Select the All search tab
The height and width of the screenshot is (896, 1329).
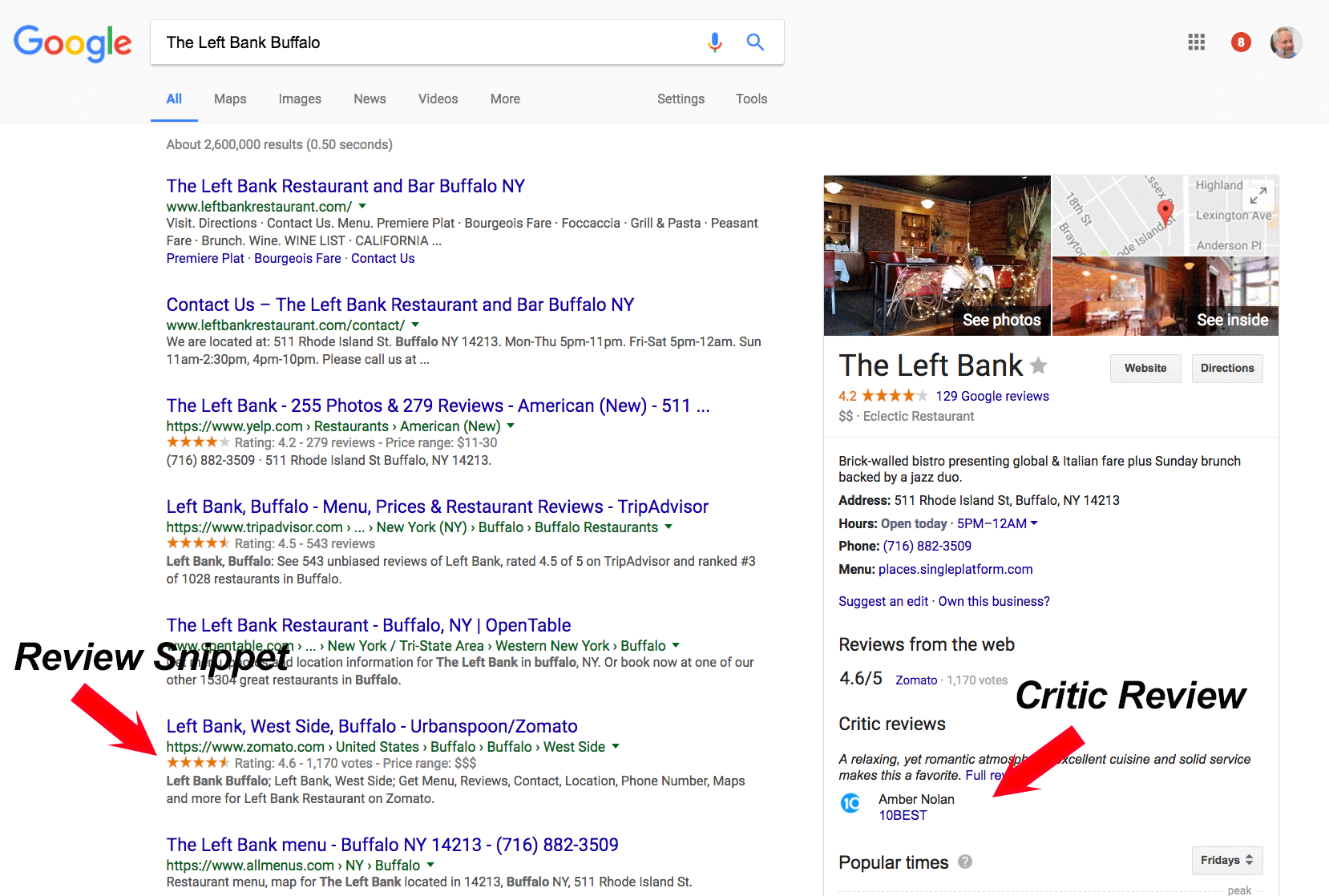[174, 99]
